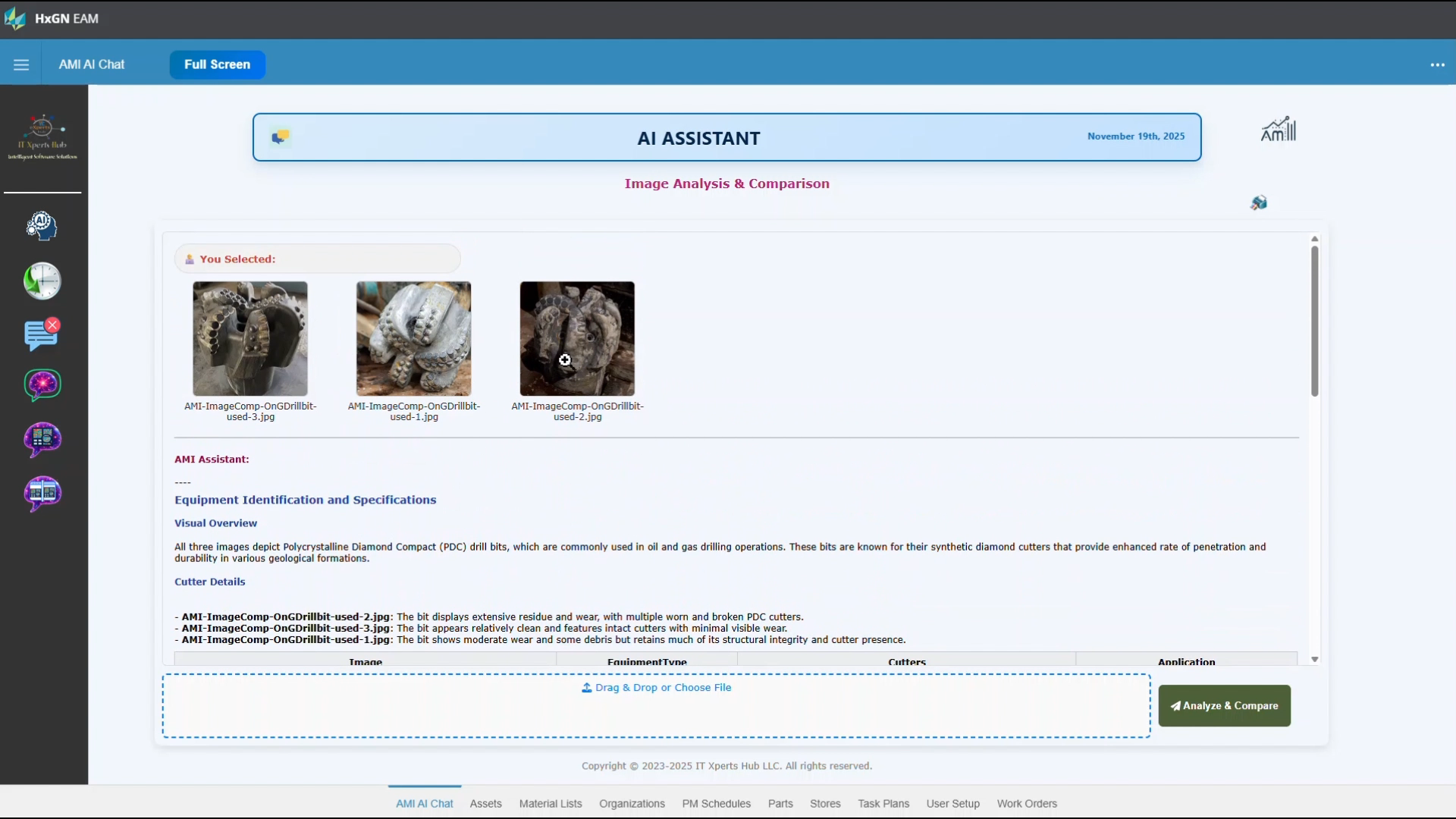Click the Full Screen button
The image size is (1456, 819).
point(217,64)
